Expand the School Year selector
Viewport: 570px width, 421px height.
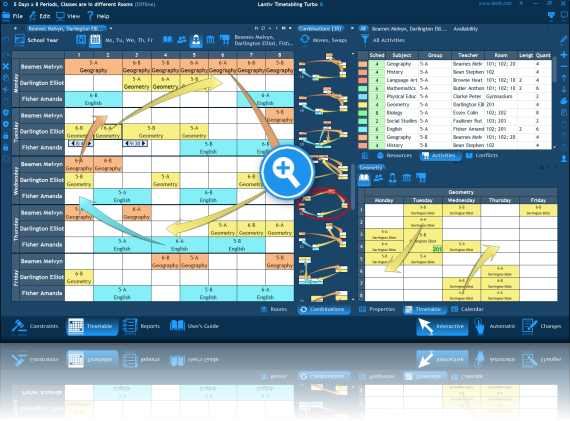[x=36, y=40]
